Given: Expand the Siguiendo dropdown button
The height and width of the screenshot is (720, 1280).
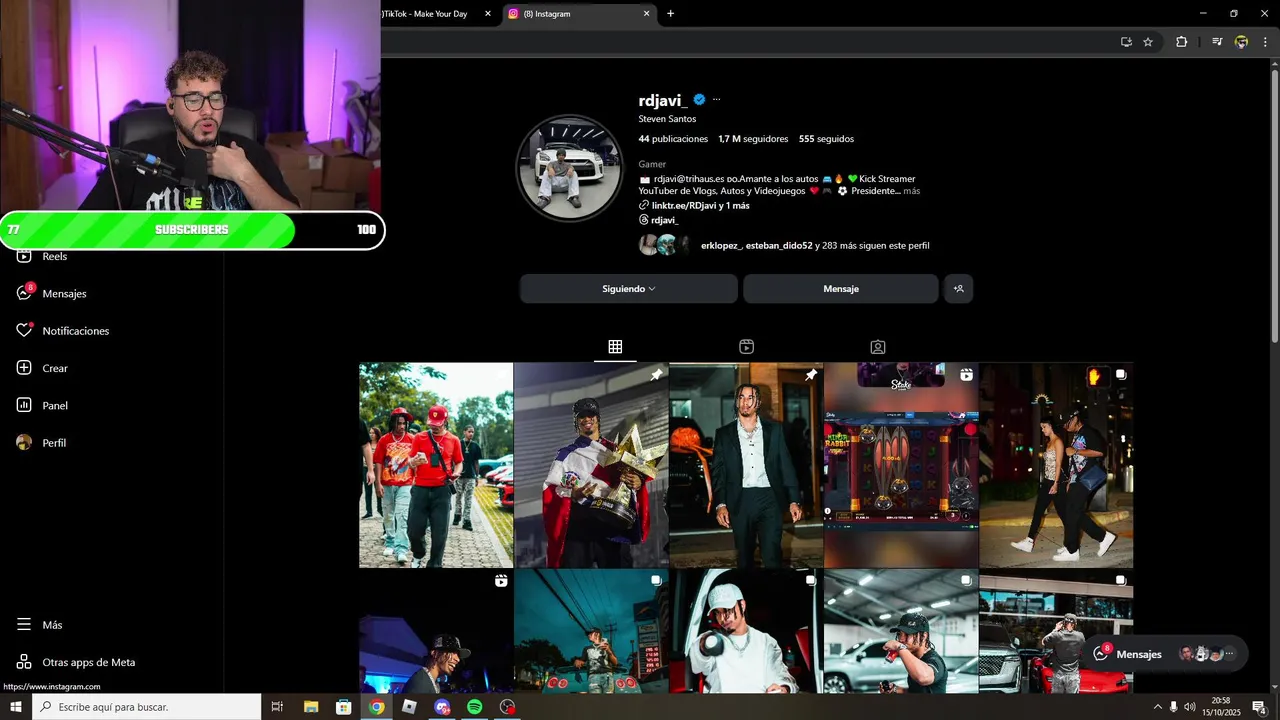Looking at the screenshot, I should click(x=629, y=289).
